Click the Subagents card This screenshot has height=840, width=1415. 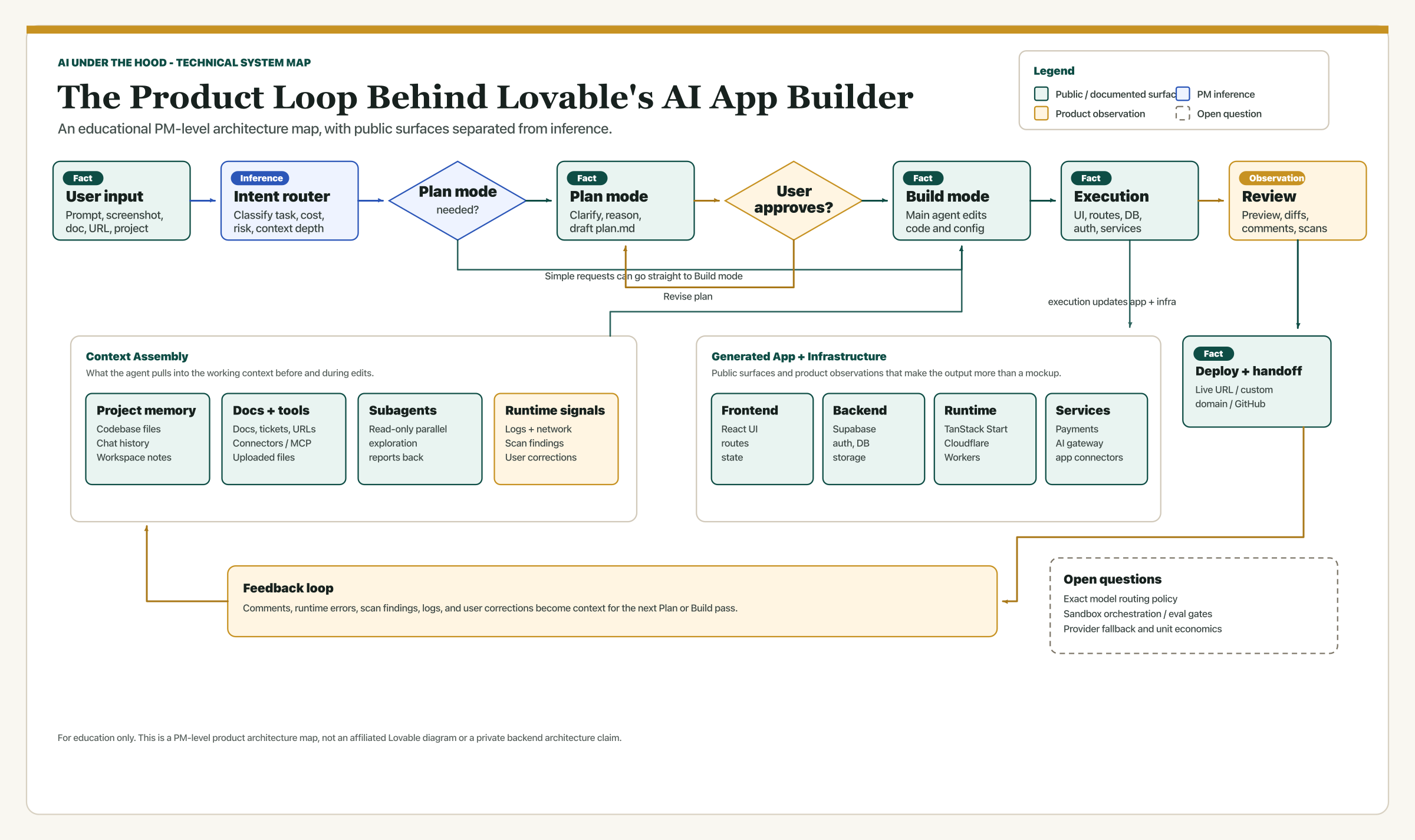pyautogui.click(x=420, y=439)
